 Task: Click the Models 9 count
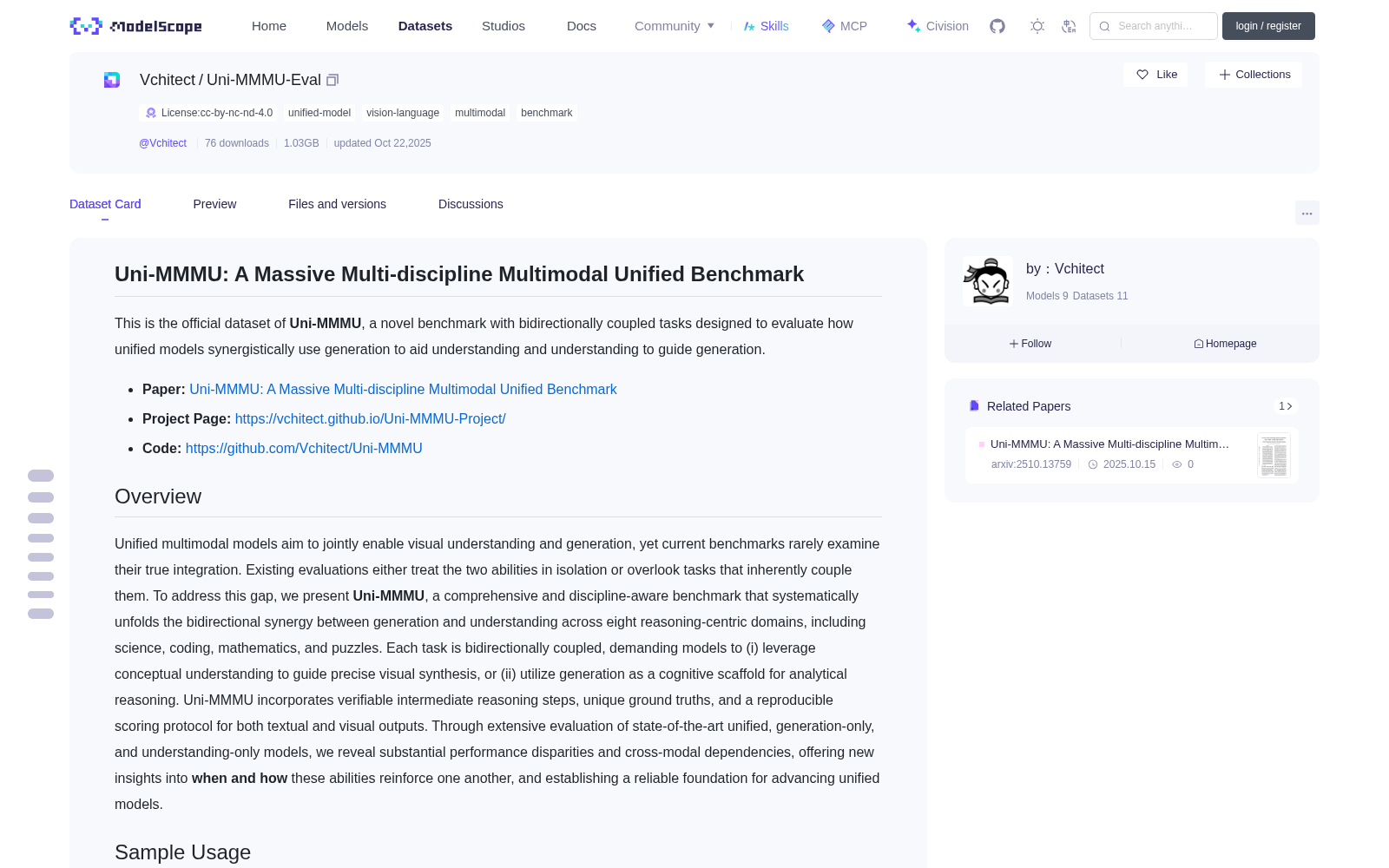[x=1047, y=296]
